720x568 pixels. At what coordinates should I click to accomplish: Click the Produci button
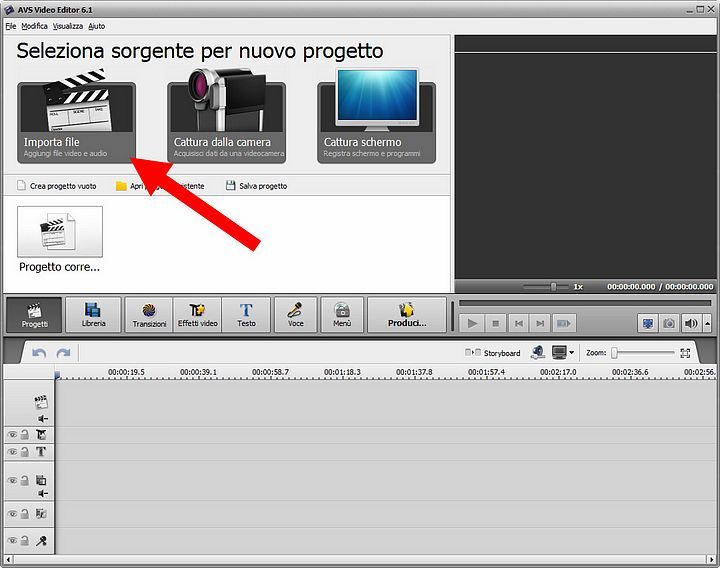(407, 315)
